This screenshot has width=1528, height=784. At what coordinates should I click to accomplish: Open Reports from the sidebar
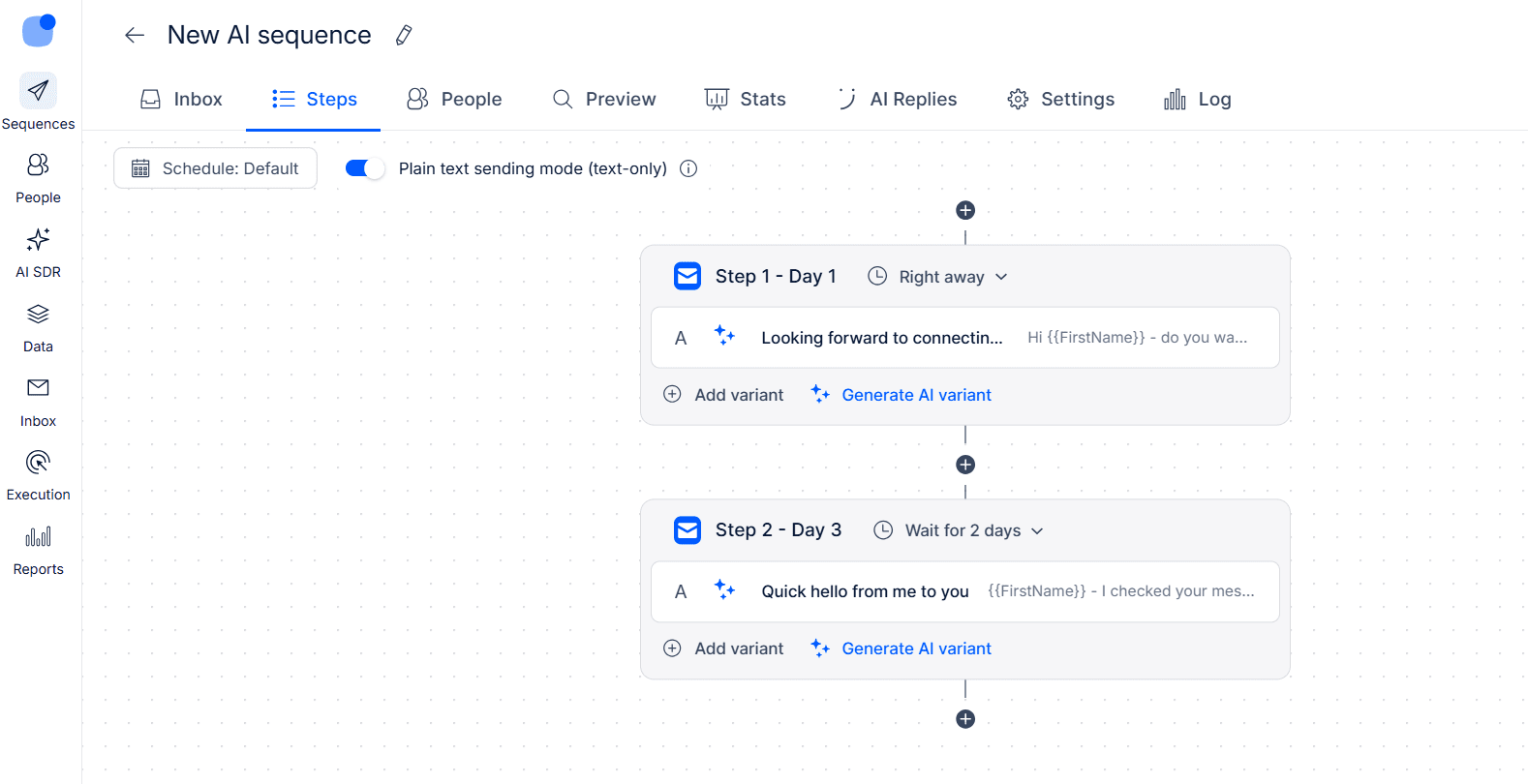pyautogui.click(x=38, y=550)
